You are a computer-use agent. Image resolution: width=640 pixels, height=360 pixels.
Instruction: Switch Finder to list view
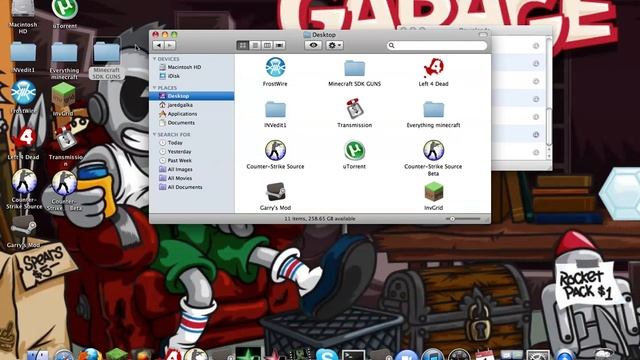(x=255, y=45)
